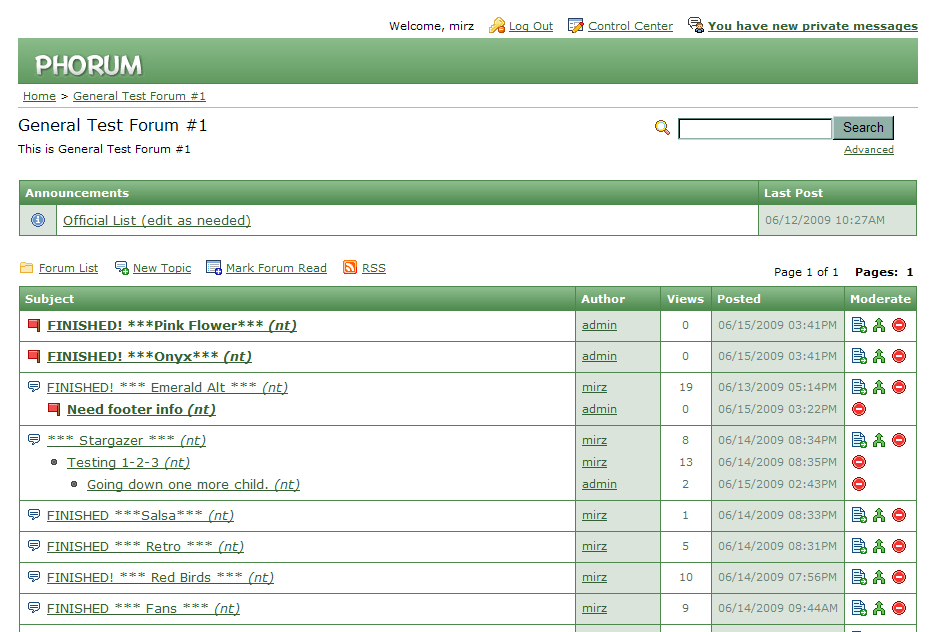Open Advanced search link

click(868, 150)
